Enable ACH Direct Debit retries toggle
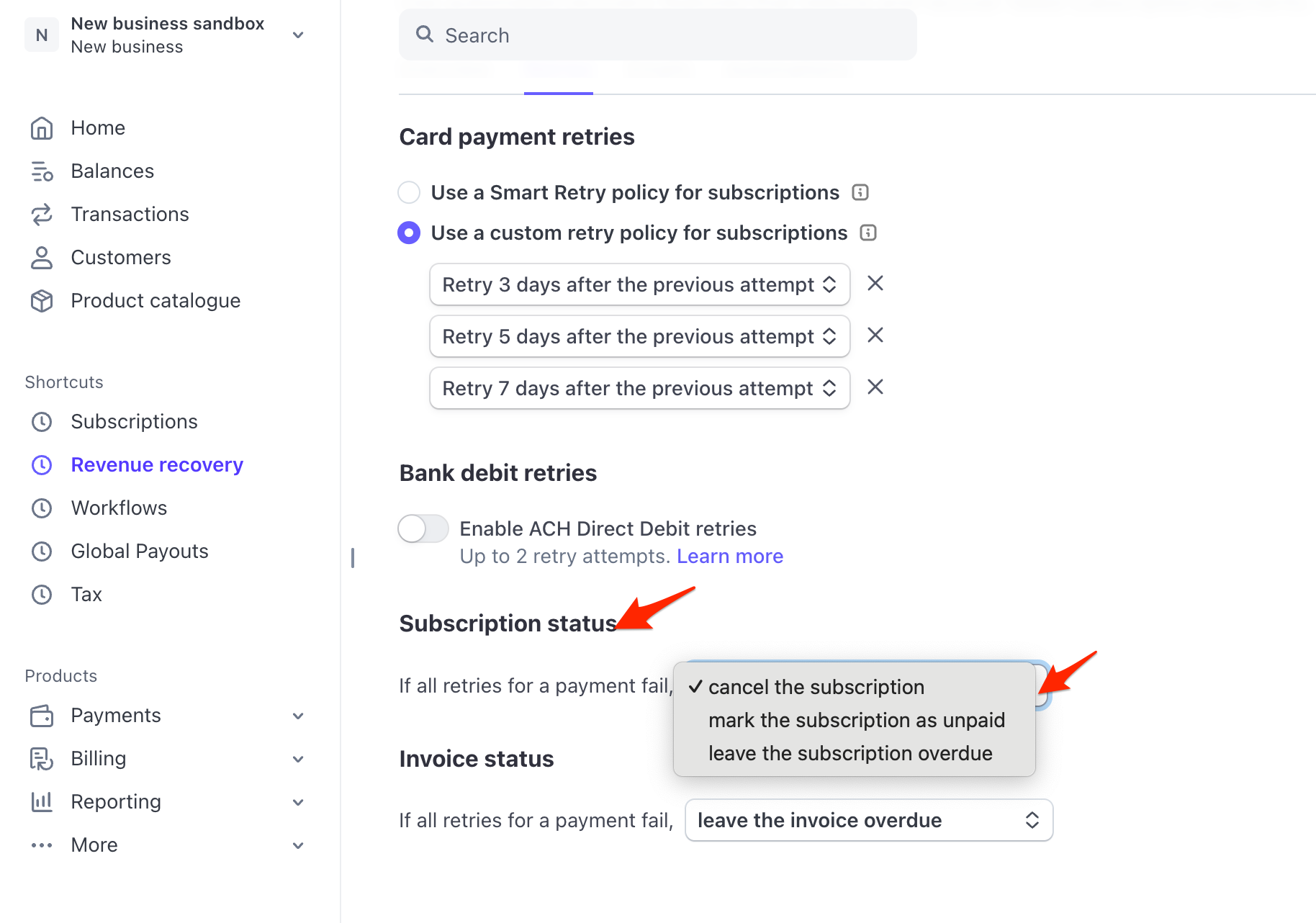1316x923 pixels. click(423, 528)
